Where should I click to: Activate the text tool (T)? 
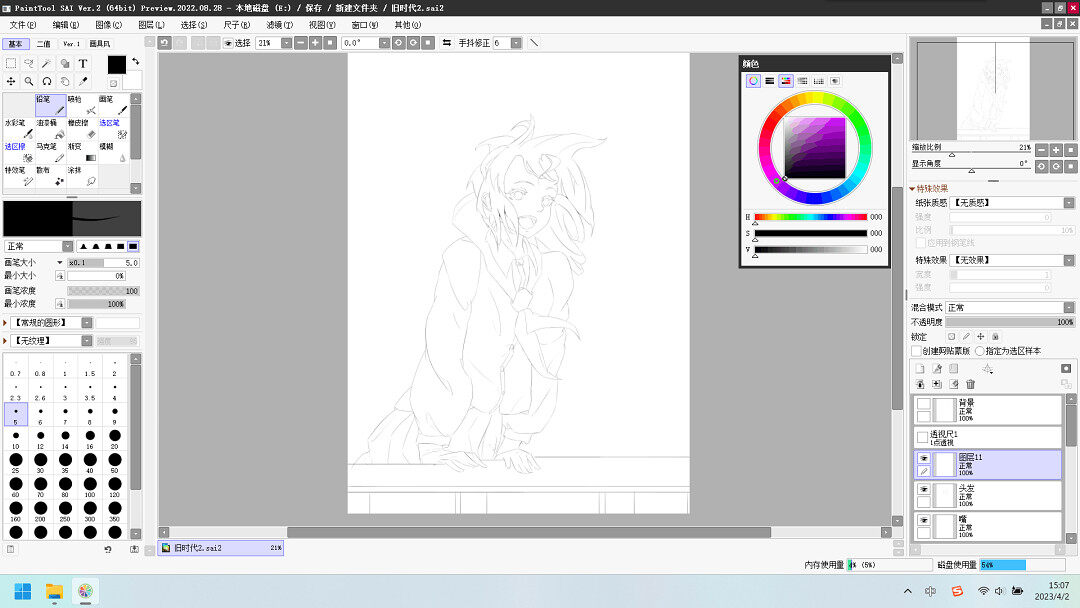click(x=83, y=63)
